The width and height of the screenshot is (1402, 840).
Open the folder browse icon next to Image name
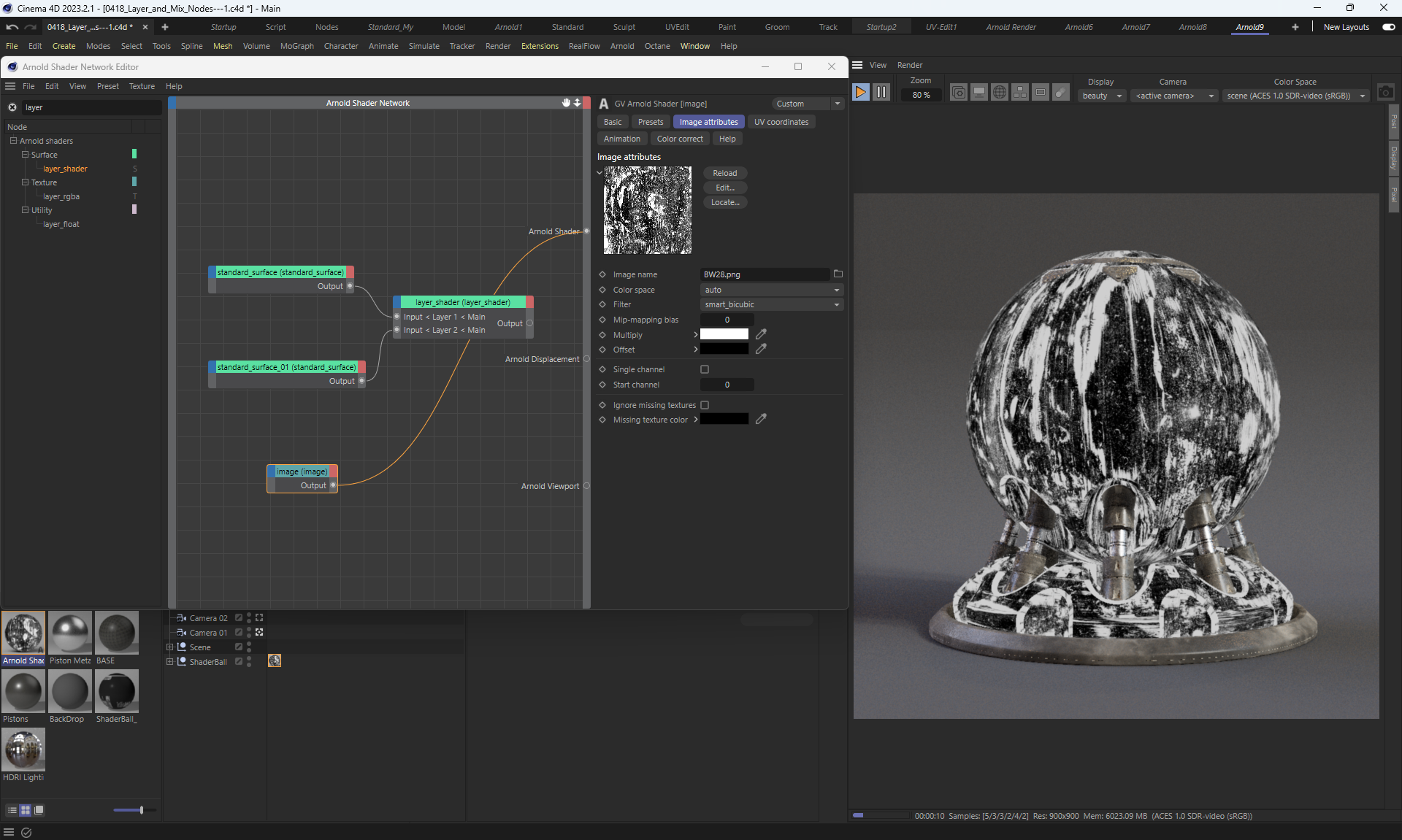pos(838,274)
